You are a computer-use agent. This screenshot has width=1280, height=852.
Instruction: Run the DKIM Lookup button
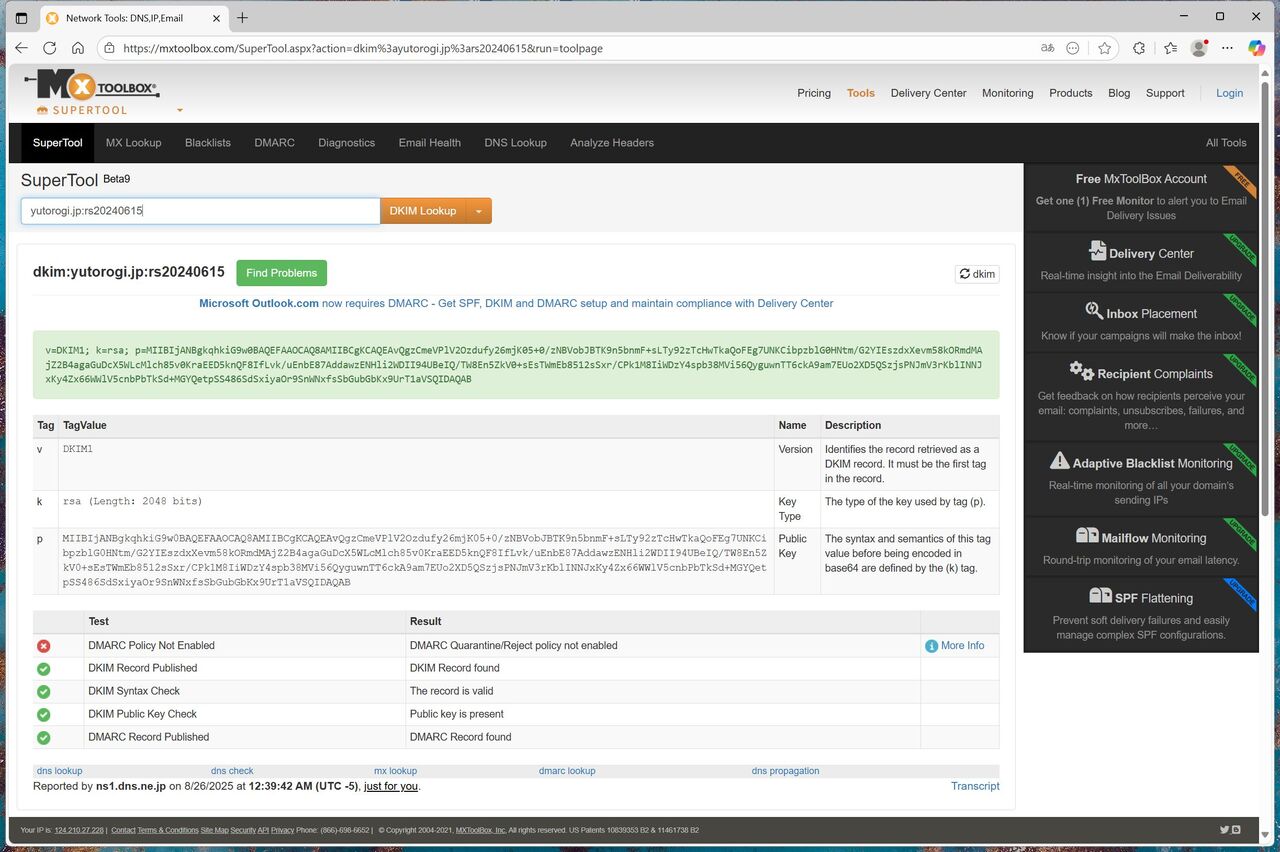[423, 211]
